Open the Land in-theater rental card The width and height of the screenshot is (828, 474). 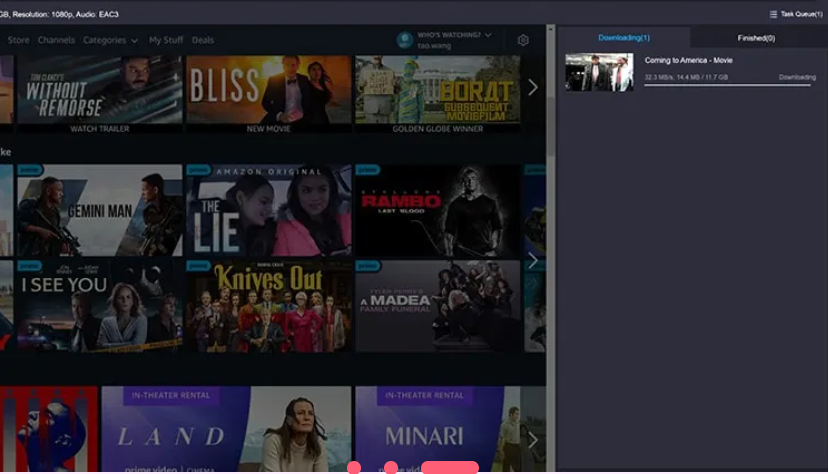pyautogui.click(x=226, y=429)
